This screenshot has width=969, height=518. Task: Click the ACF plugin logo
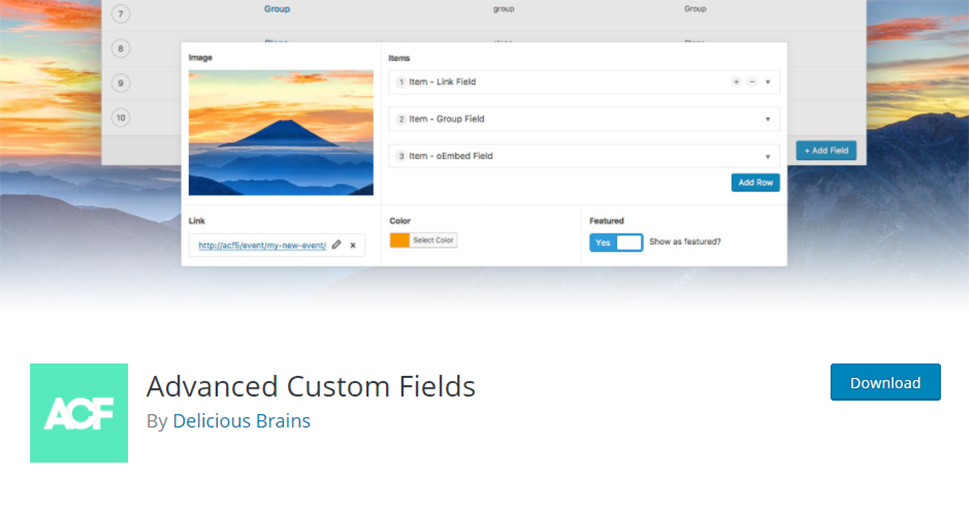pos(79,413)
